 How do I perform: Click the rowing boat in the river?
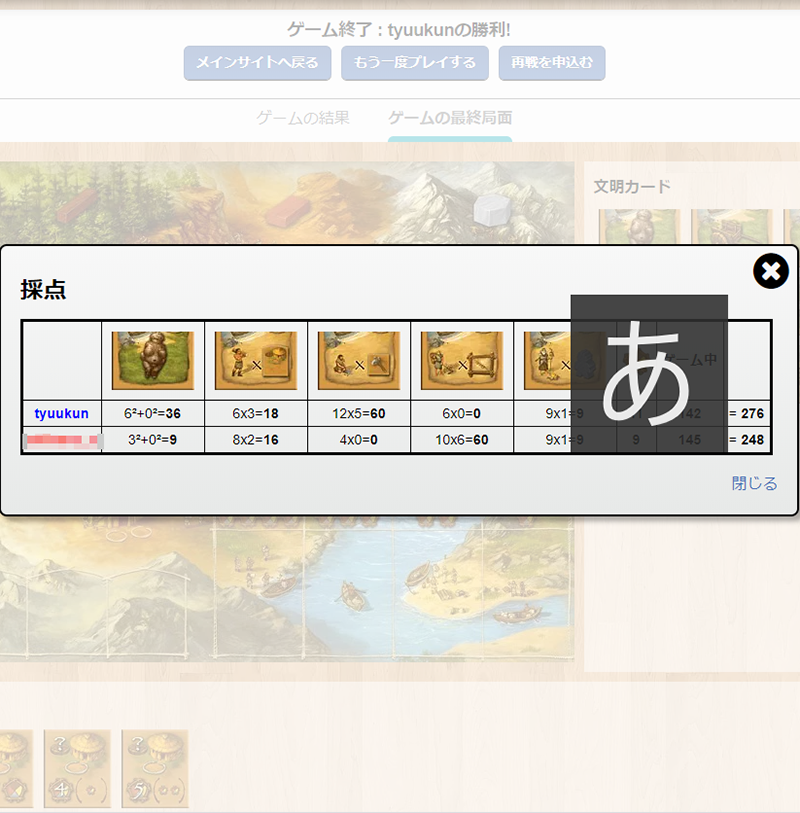[353, 596]
